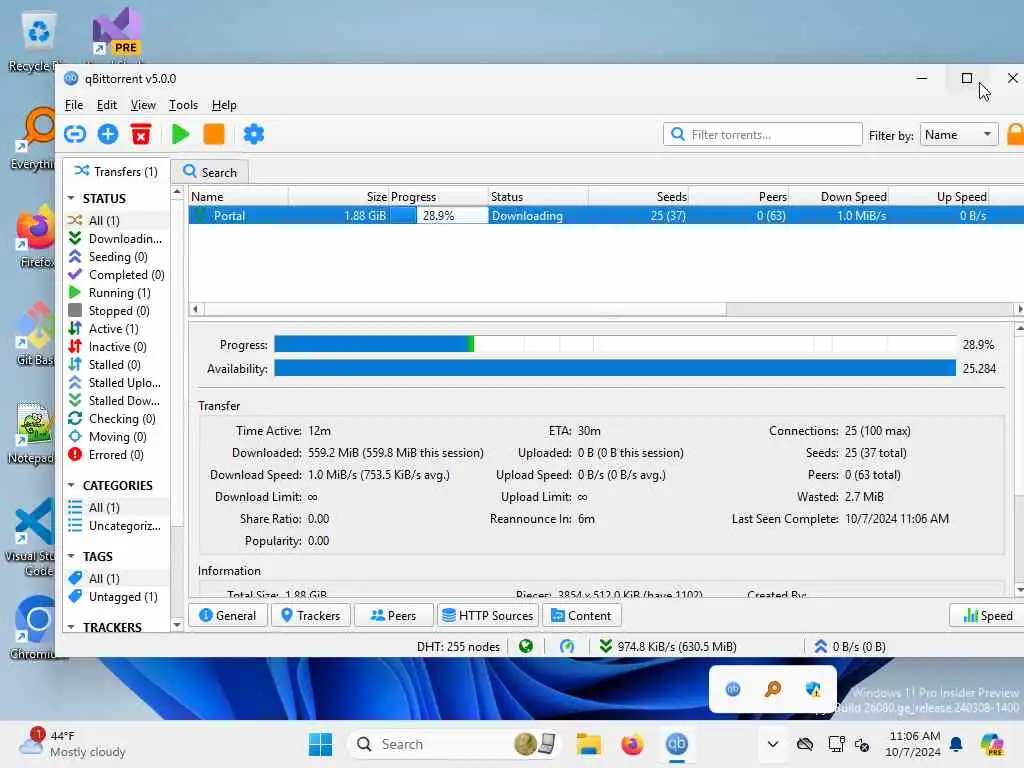The height and width of the screenshot is (768, 1024).
Task: Sort by the Seeds column header
Action: (x=639, y=197)
